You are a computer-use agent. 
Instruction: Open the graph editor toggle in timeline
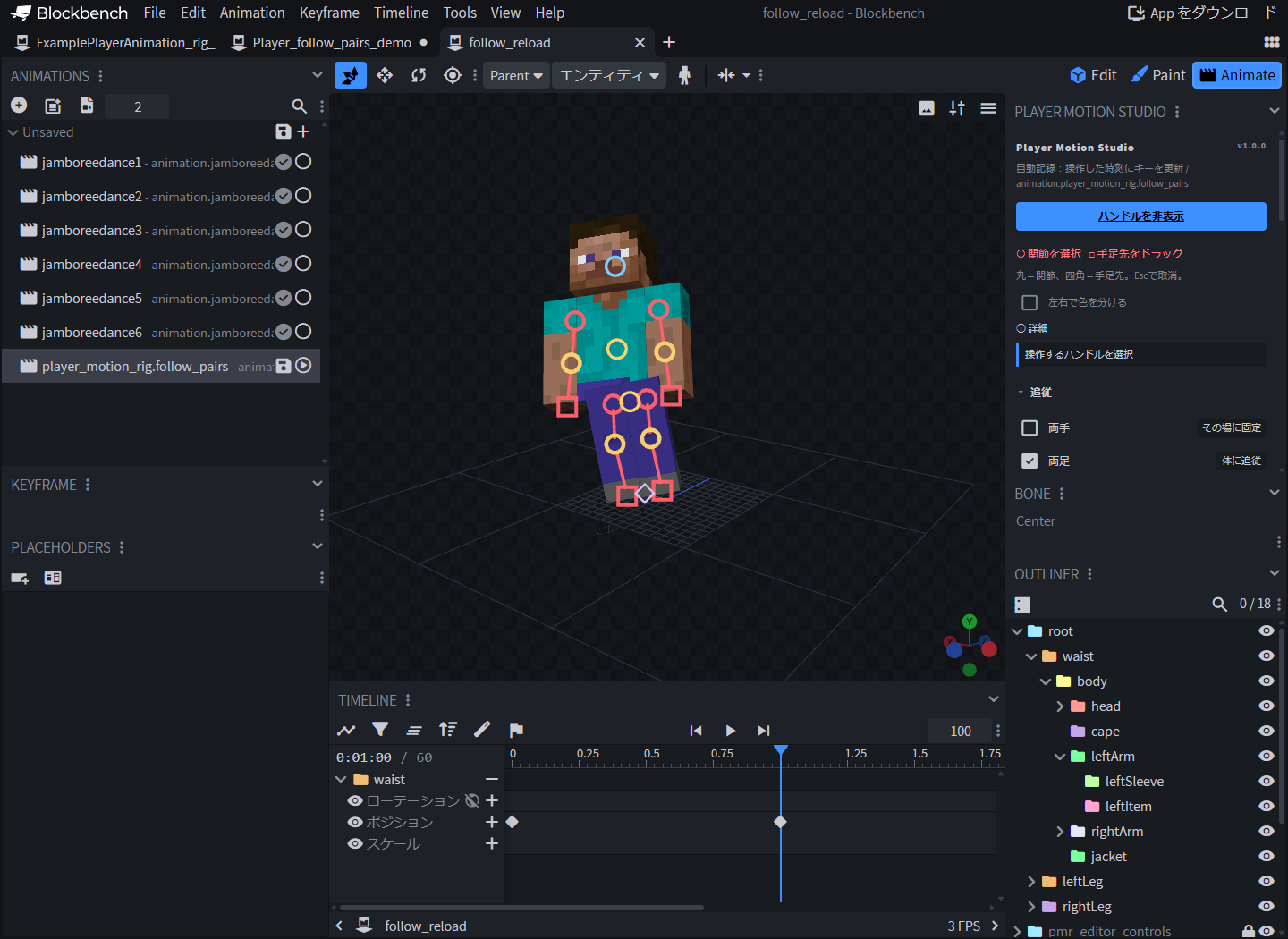pos(346,731)
